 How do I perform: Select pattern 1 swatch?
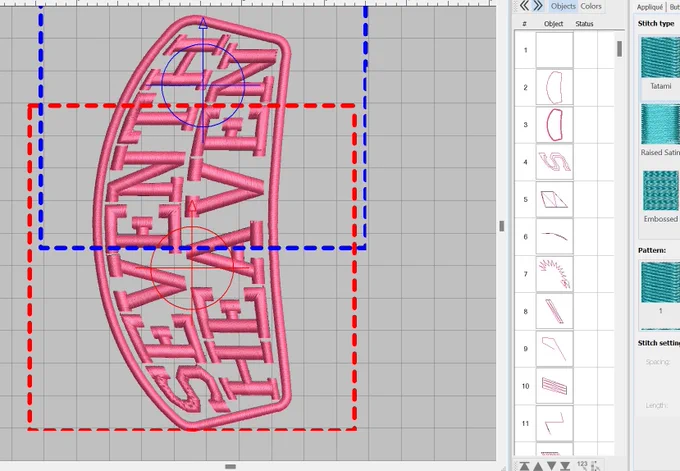[x=660, y=286]
